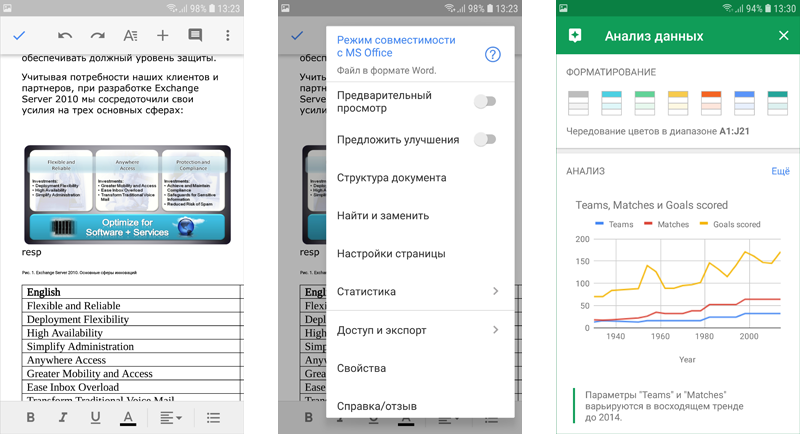Viewport: 800px width, 434px height.
Task: Open Справка/отзыв menu item
Action: pyautogui.click(x=420, y=406)
